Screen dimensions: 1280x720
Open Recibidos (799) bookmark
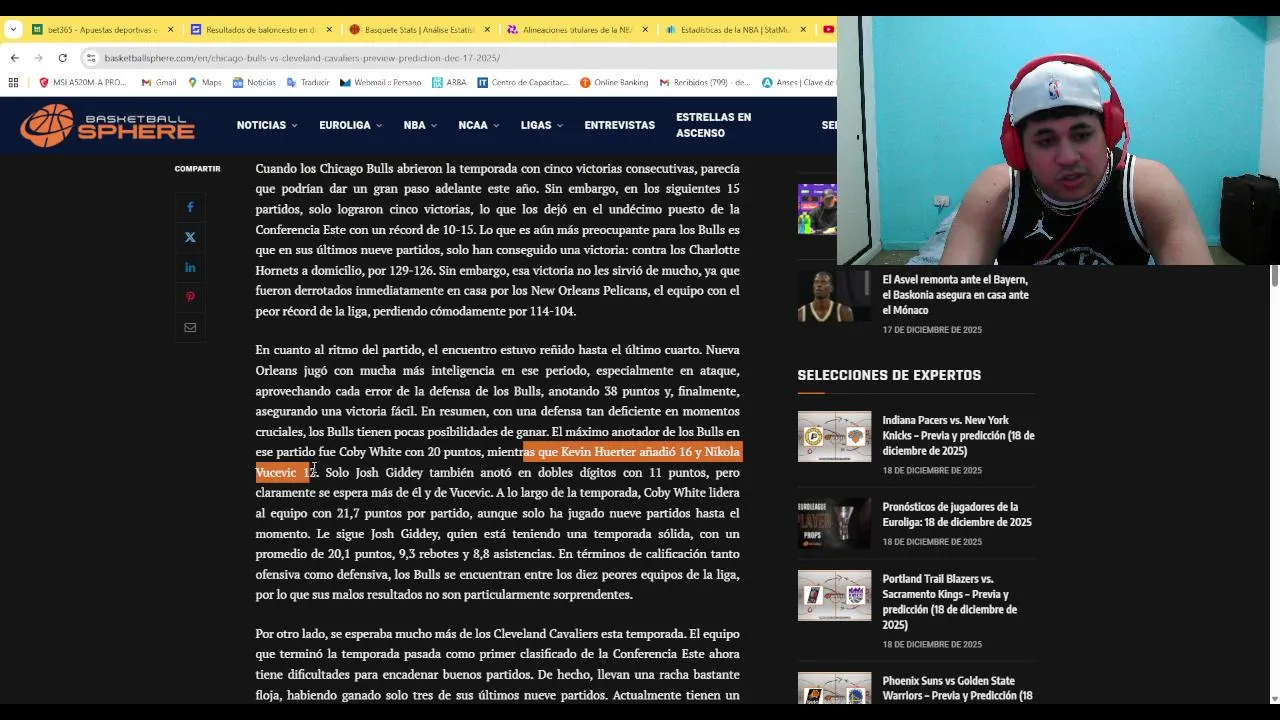tap(704, 82)
